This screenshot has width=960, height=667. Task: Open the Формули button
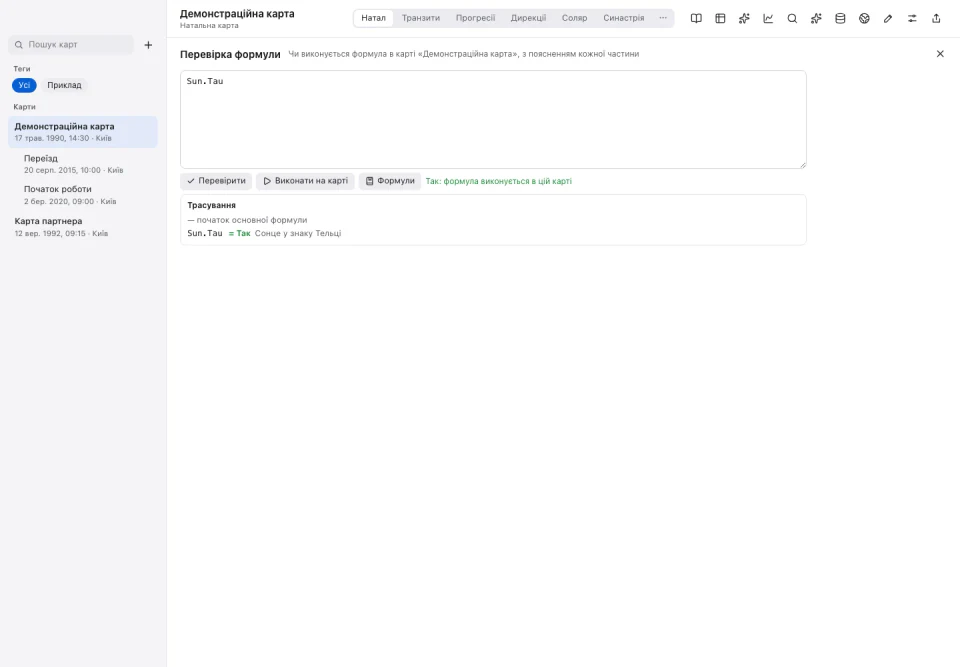coord(390,181)
